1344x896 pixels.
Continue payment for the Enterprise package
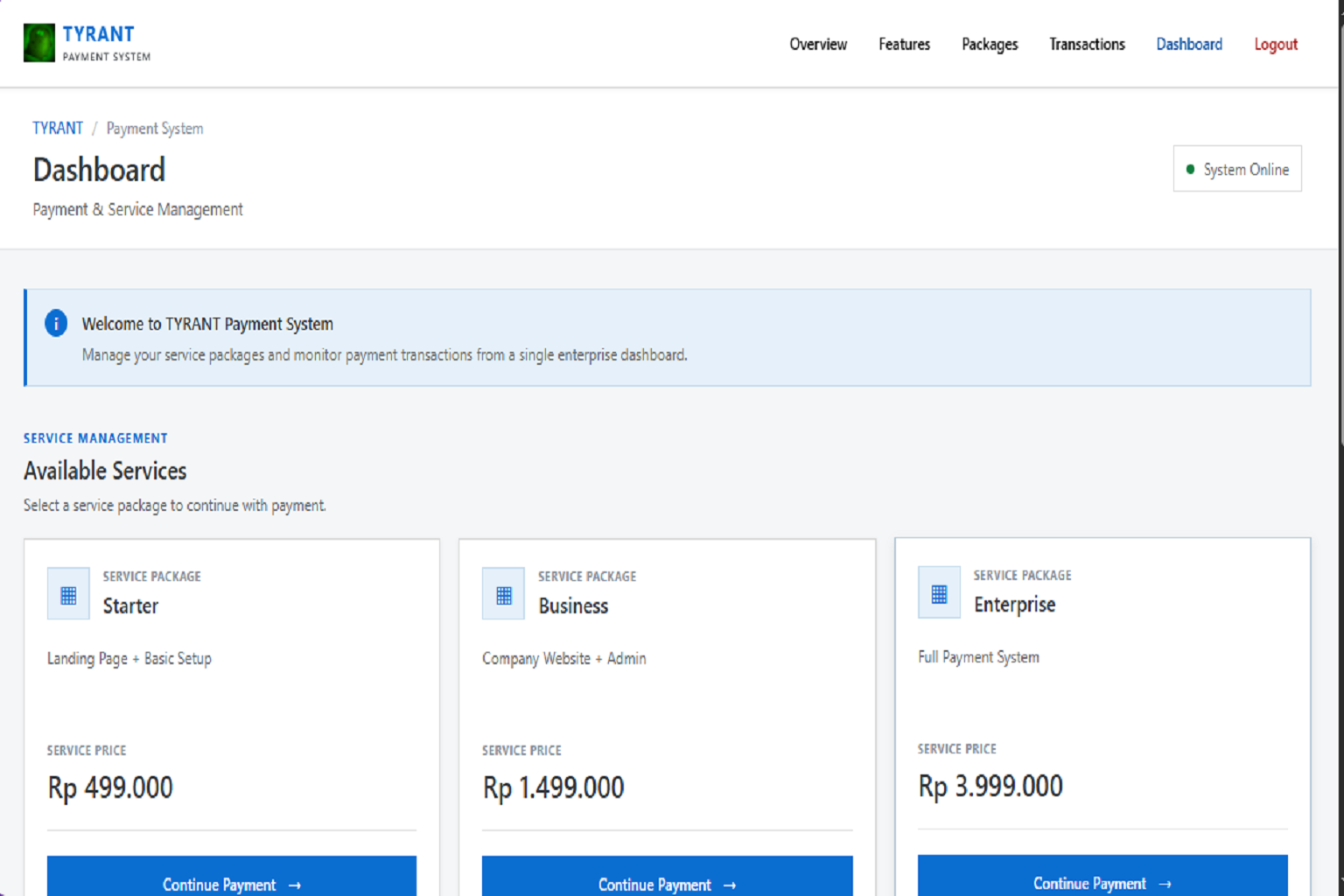tap(1102, 875)
